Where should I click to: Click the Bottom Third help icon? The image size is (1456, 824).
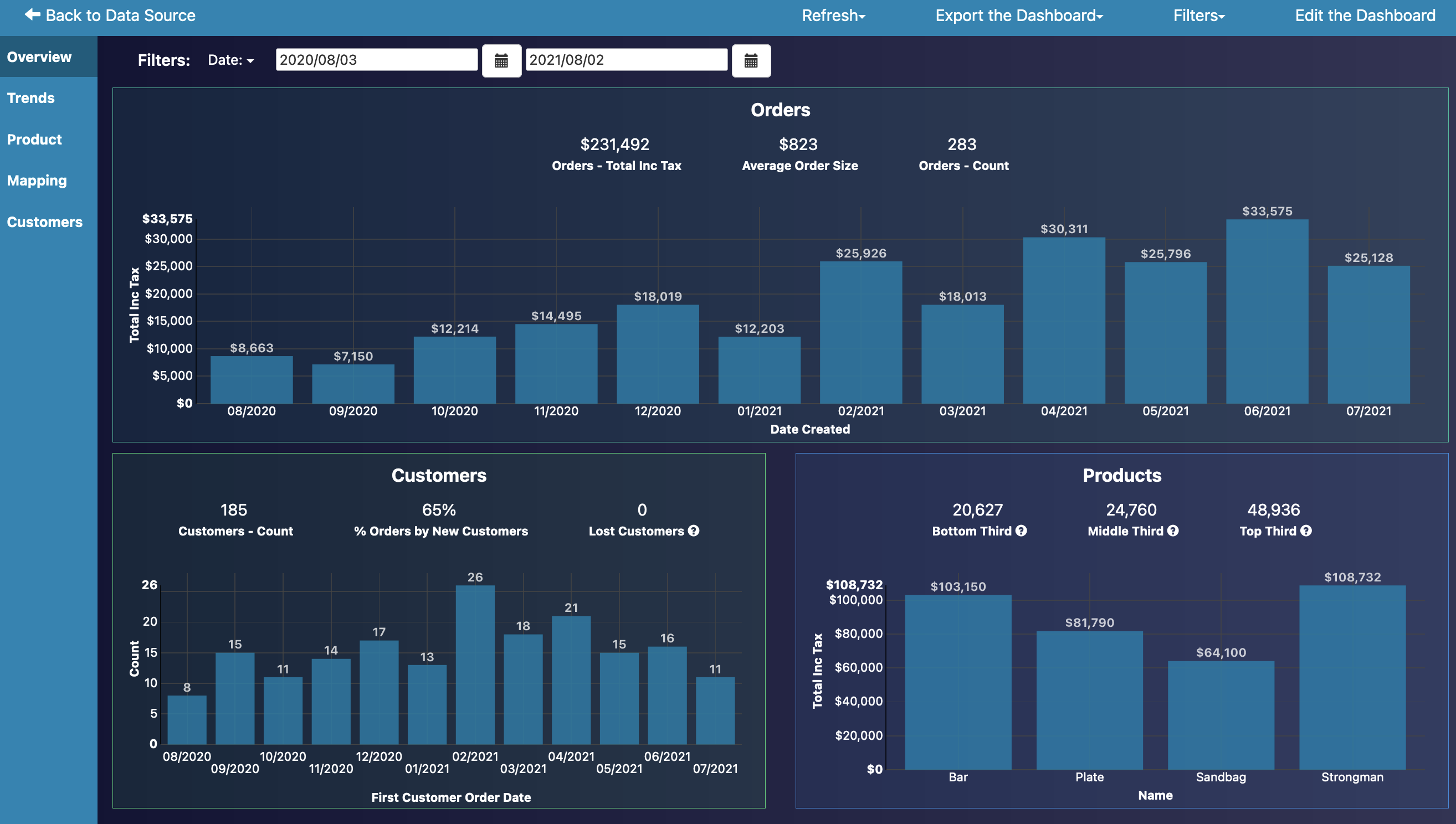tap(1021, 531)
